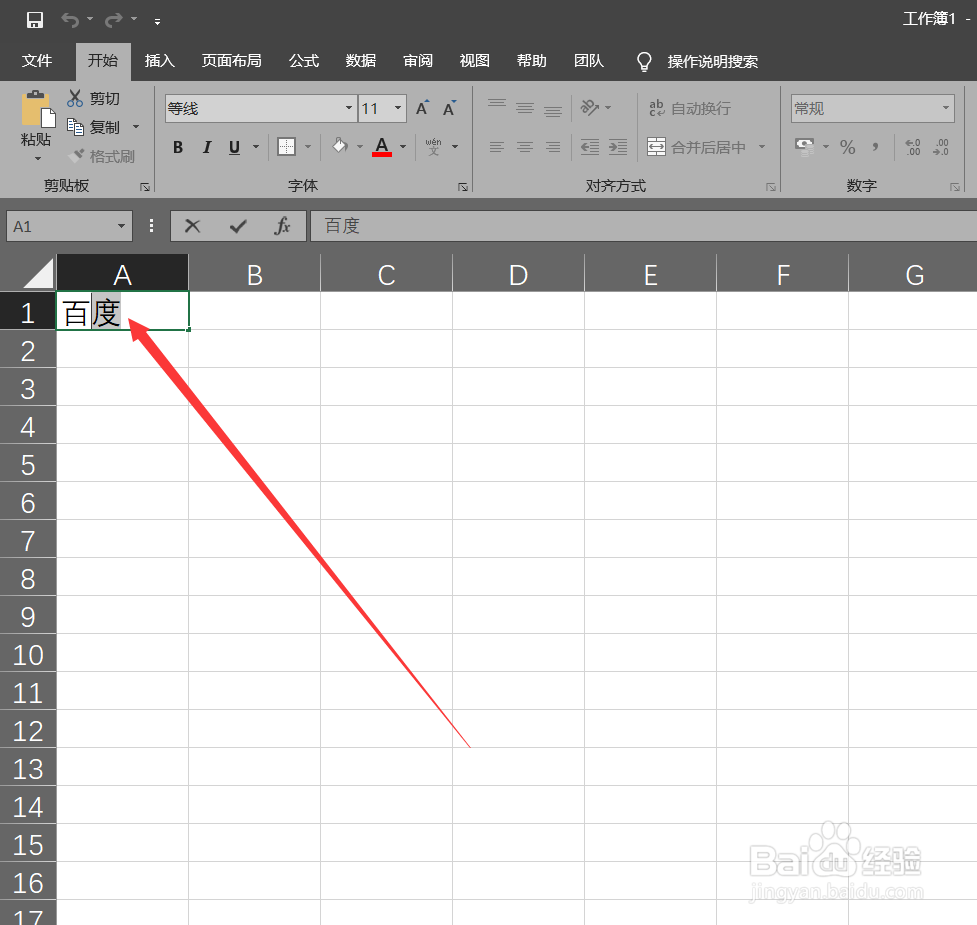Toggle bold formatting

click(x=178, y=147)
